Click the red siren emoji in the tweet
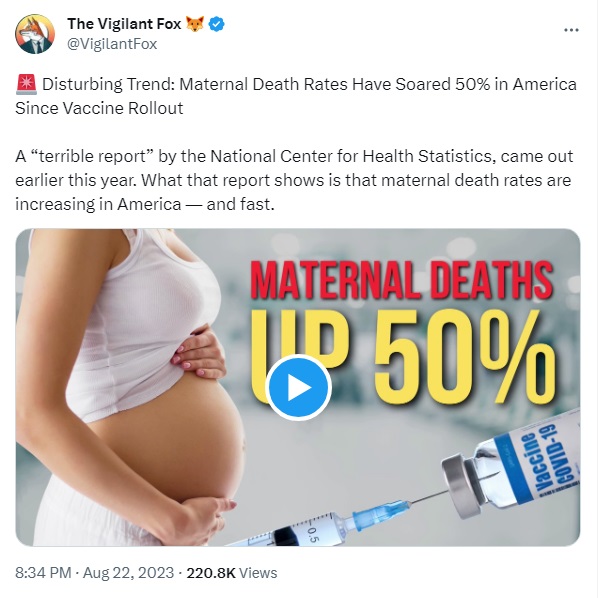Screen dimensions: 599x598 (26, 84)
